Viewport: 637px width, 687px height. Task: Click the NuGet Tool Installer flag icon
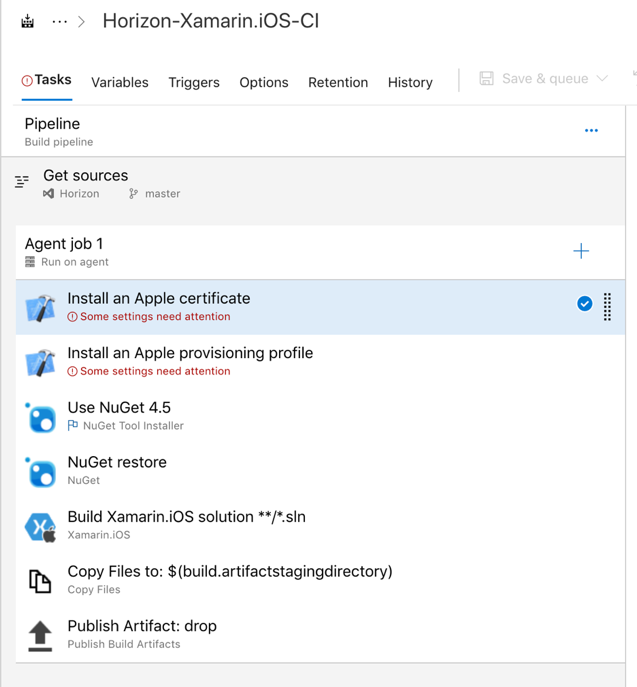pos(73,425)
